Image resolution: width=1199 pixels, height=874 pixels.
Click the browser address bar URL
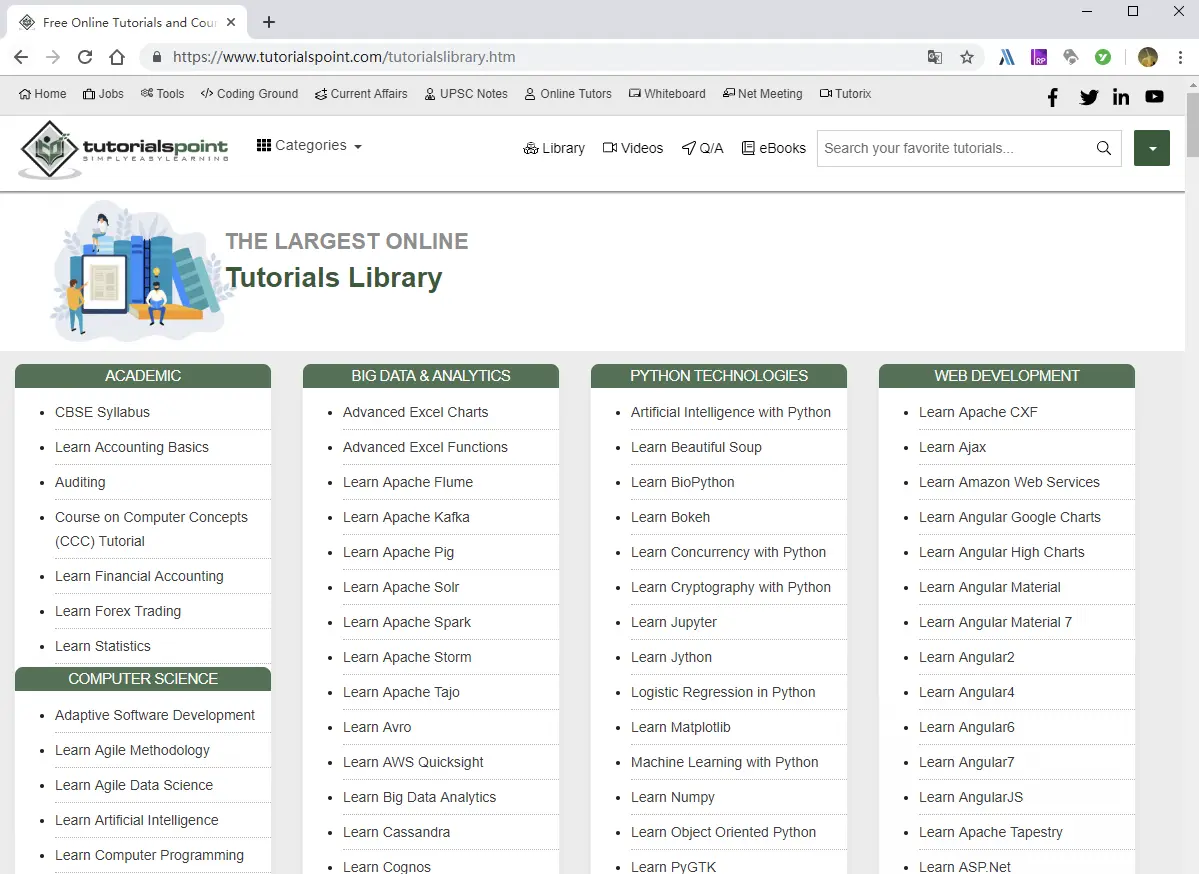343,57
